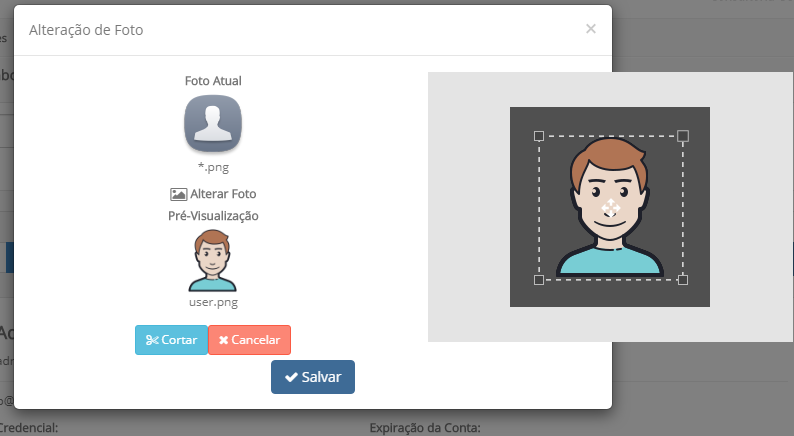Click the picture icon beside Alterar Foto
The width and height of the screenshot is (794, 436).
pyautogui.click(x=178, y=195)
